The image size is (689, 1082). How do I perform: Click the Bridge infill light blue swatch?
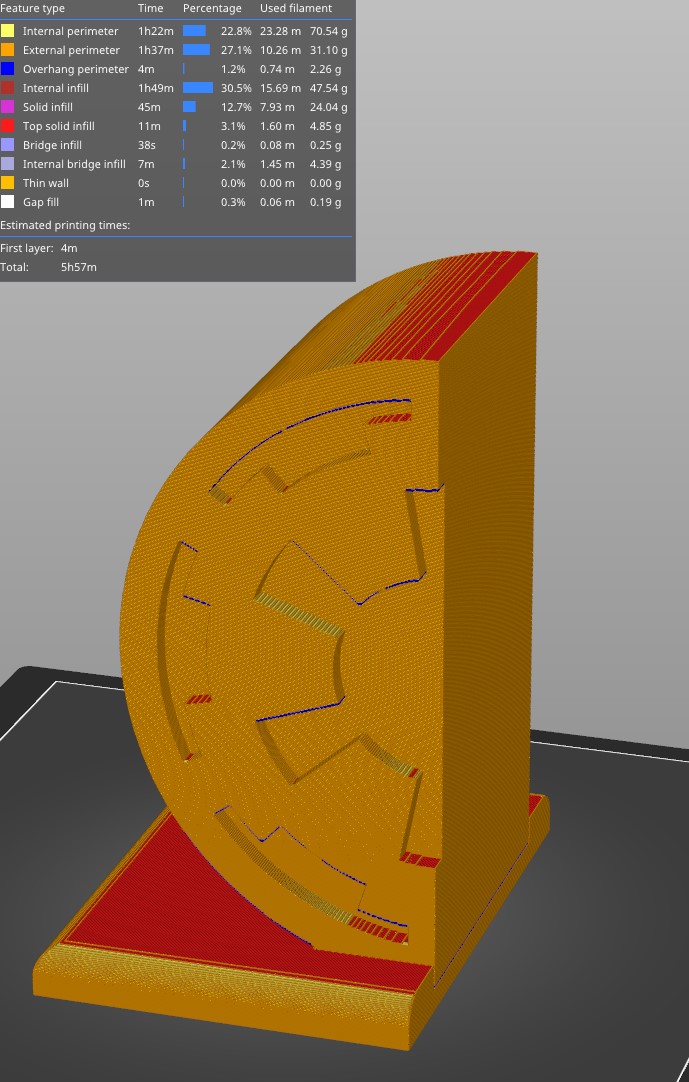[8, 145]
